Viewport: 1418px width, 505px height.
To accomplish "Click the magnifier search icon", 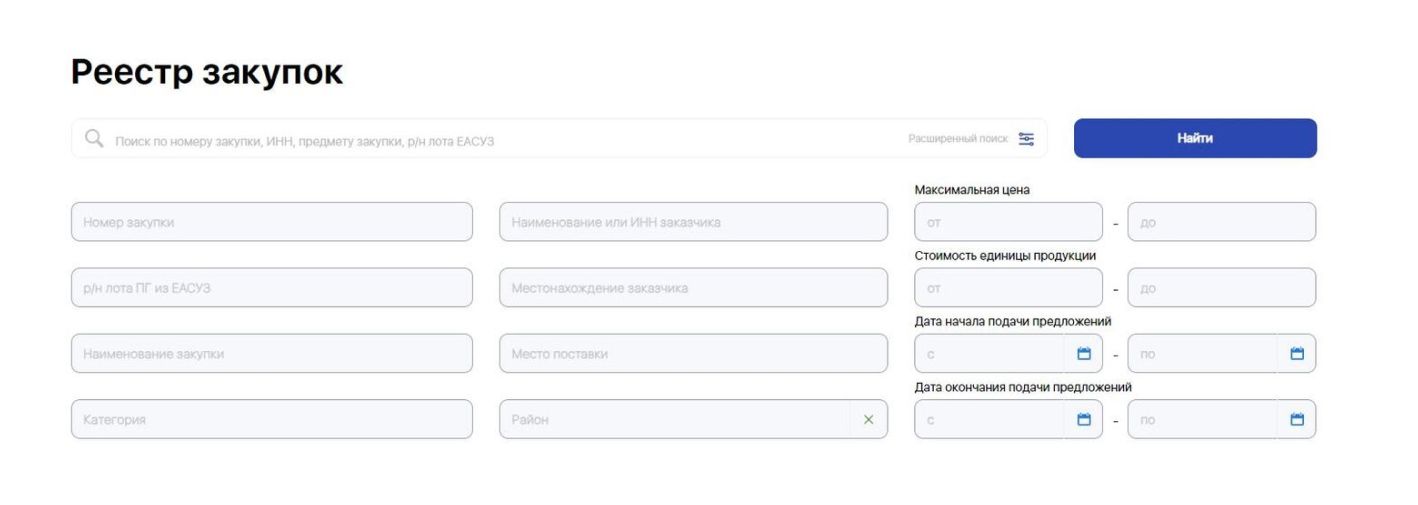I will click(95, 139).
